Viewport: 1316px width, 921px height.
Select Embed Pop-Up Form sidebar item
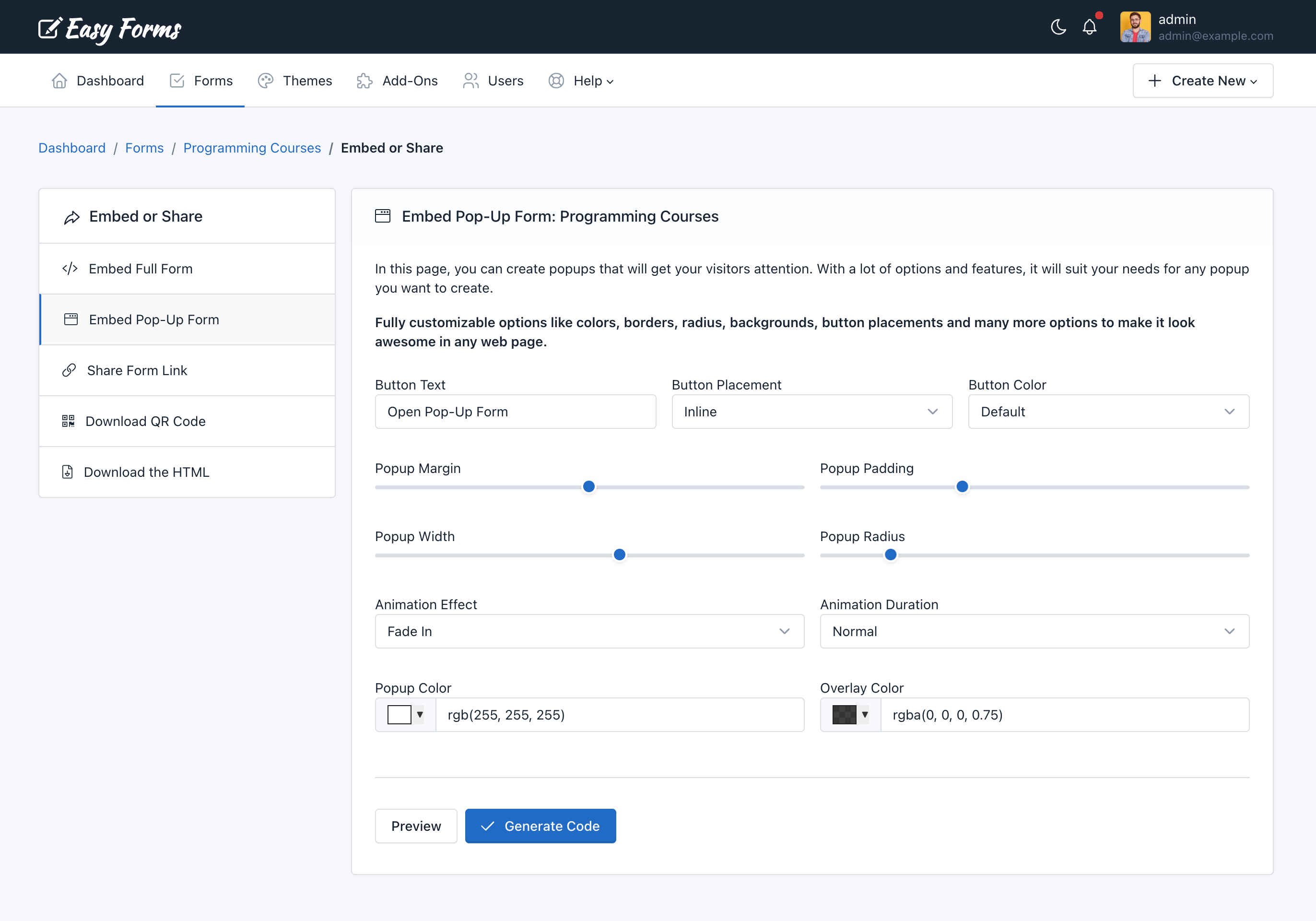(187, 320)
